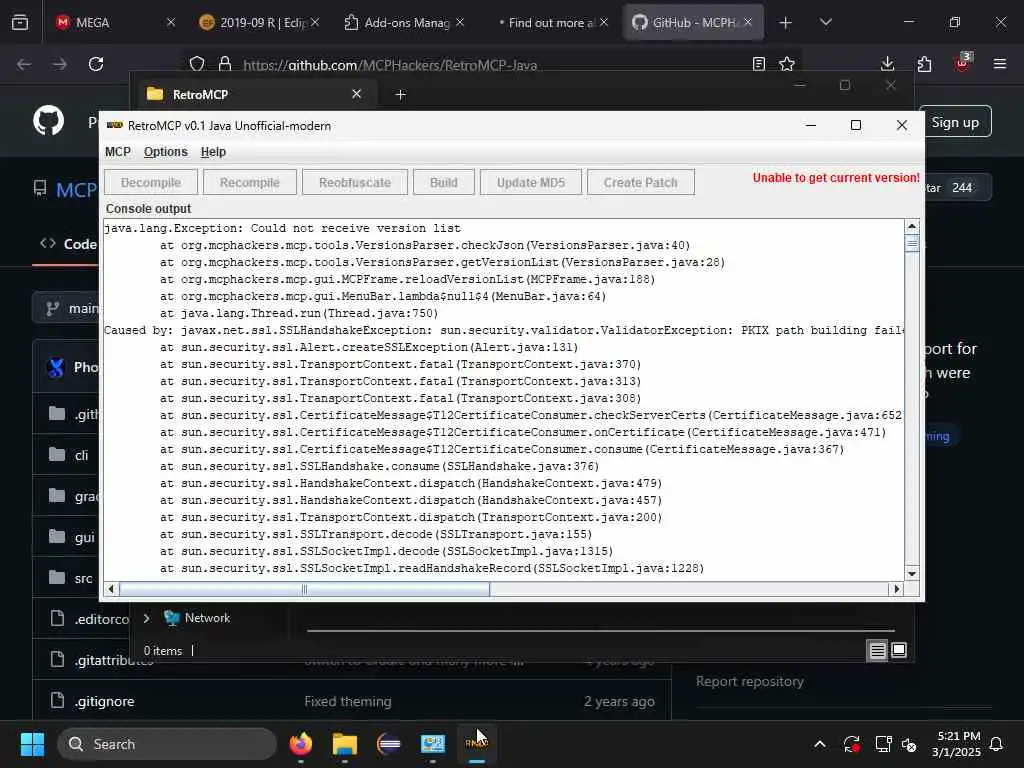The width and height of the screenshot is (1024, 768).
Task: Open Firefox from the taskbar
Action: 301,744
